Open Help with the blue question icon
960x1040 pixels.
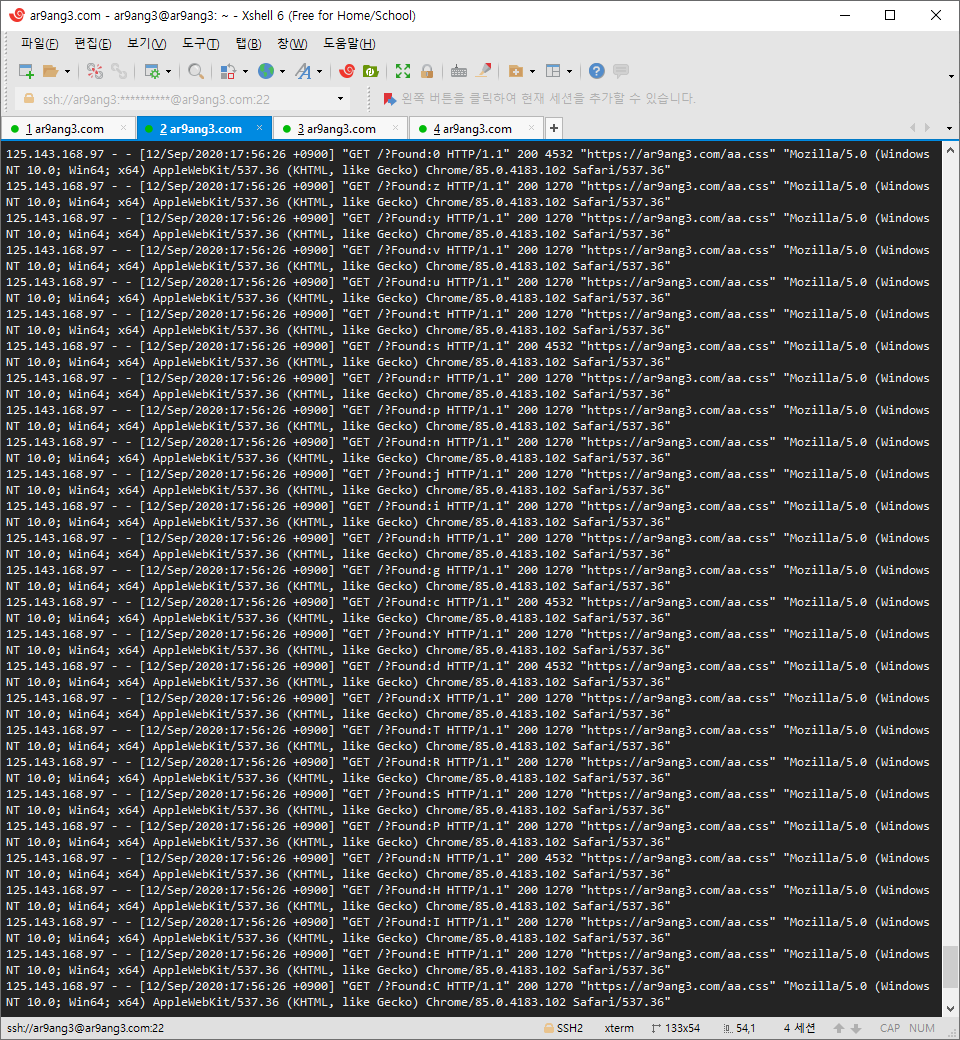[596, 71]
